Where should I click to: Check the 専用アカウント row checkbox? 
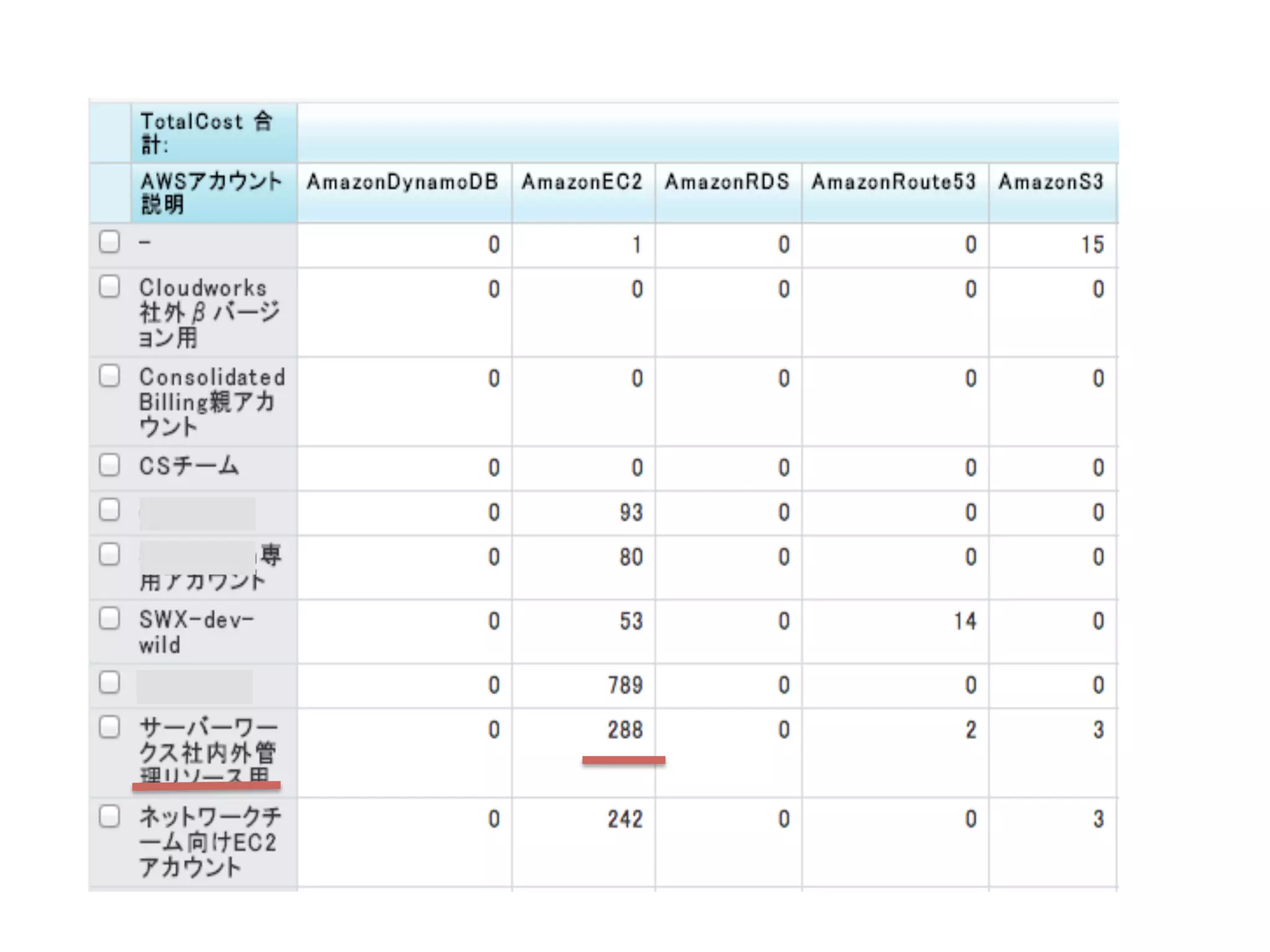coord(110,554)
